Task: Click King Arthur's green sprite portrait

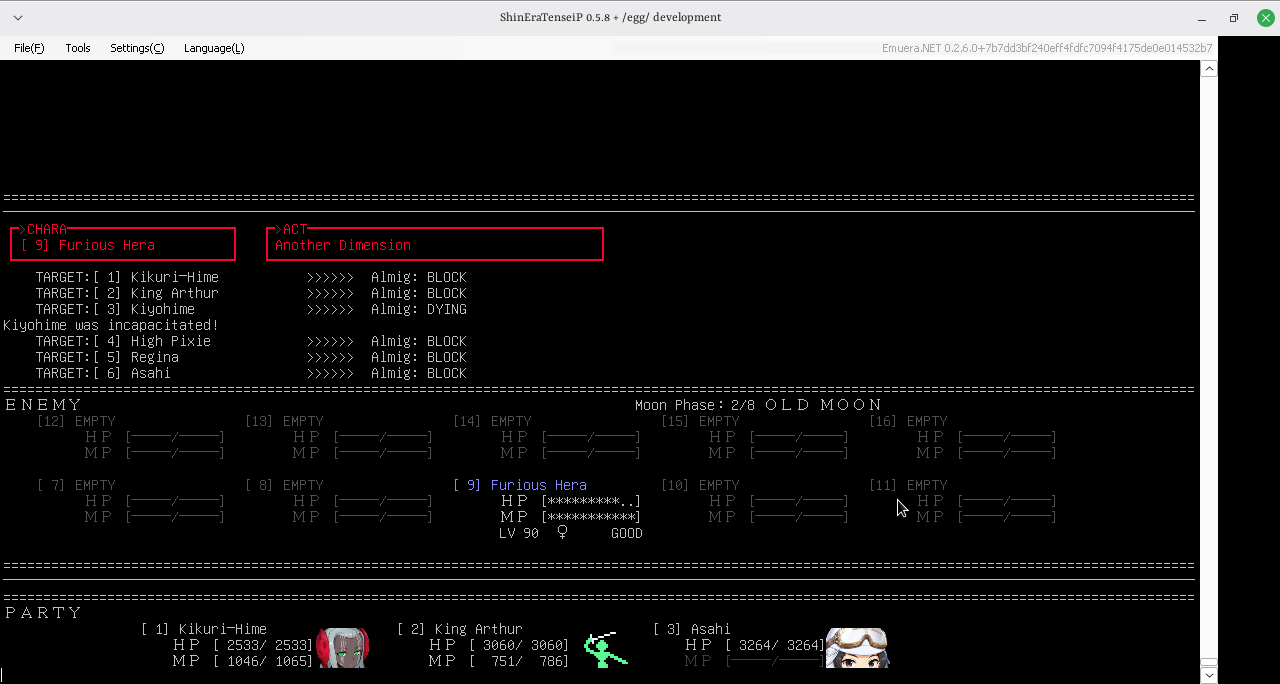Action: tap(606, 649)
